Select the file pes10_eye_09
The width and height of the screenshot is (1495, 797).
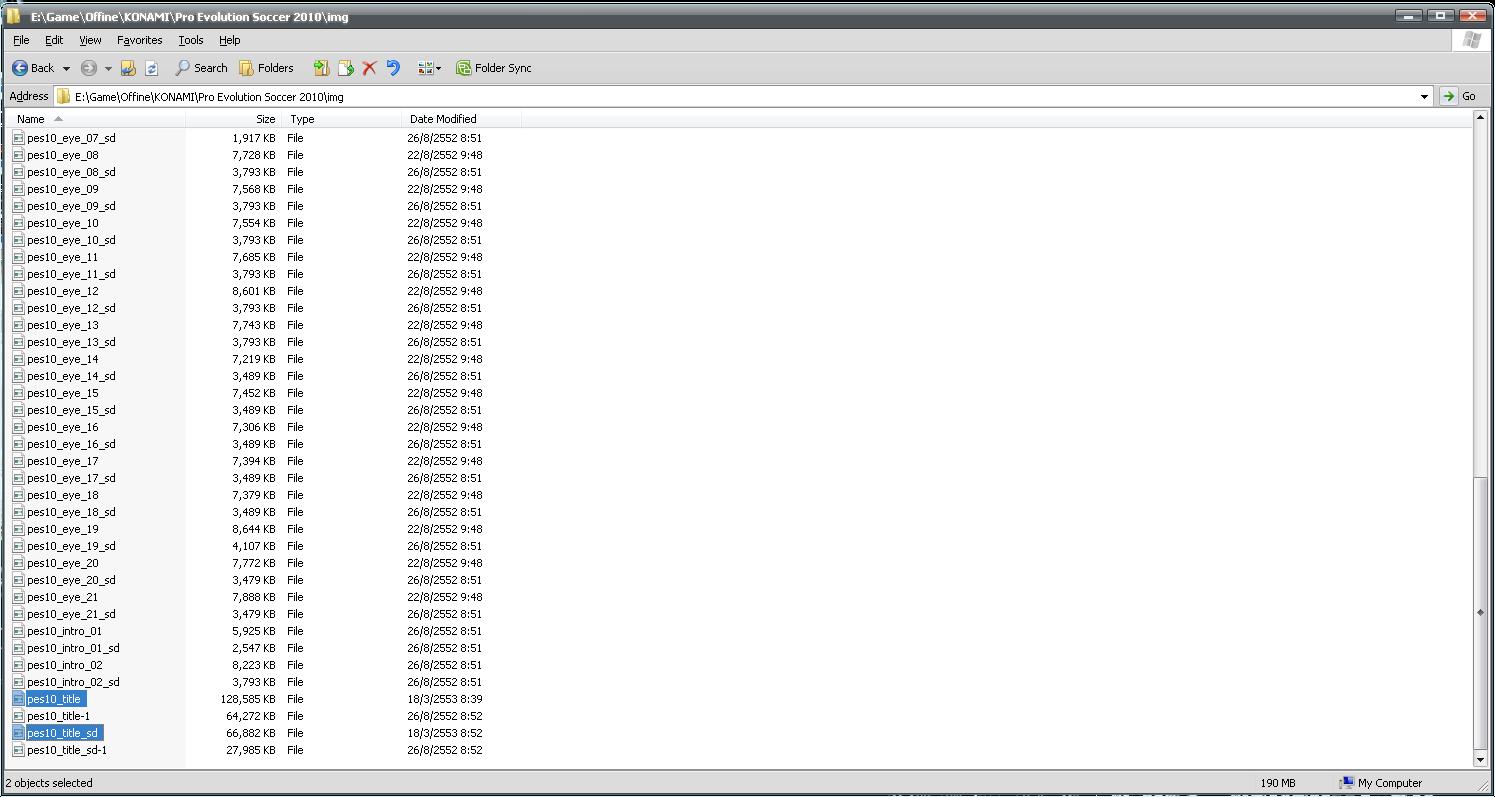(x=63, y=189)
